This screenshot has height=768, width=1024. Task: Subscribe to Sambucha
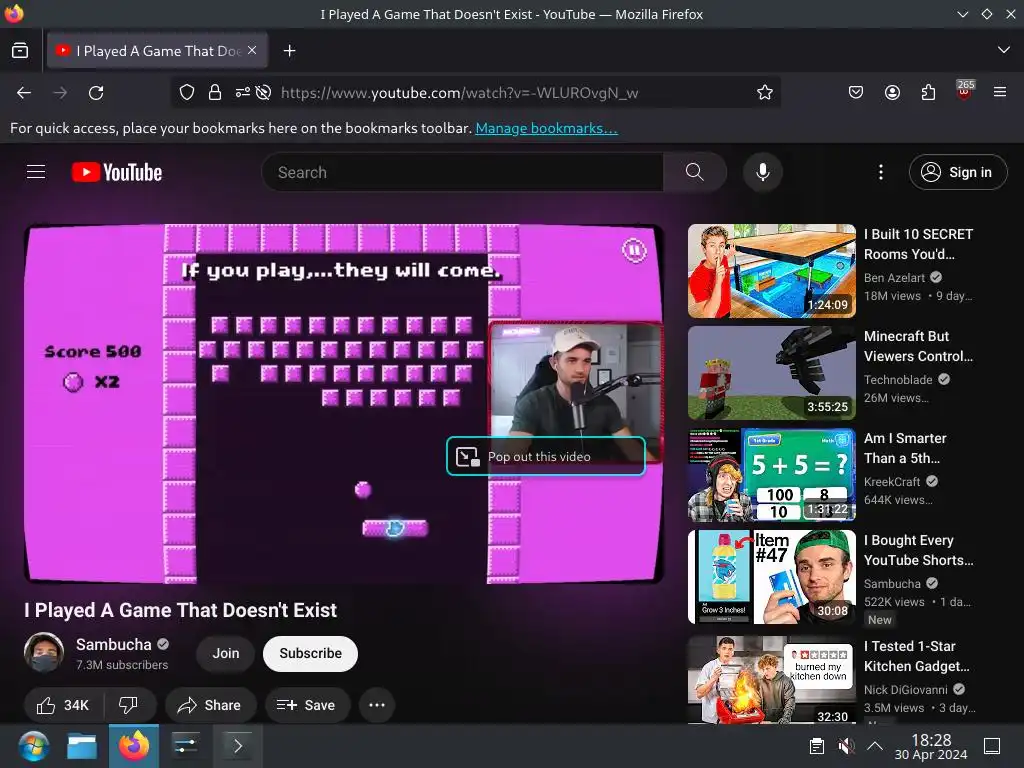[310, 653]
